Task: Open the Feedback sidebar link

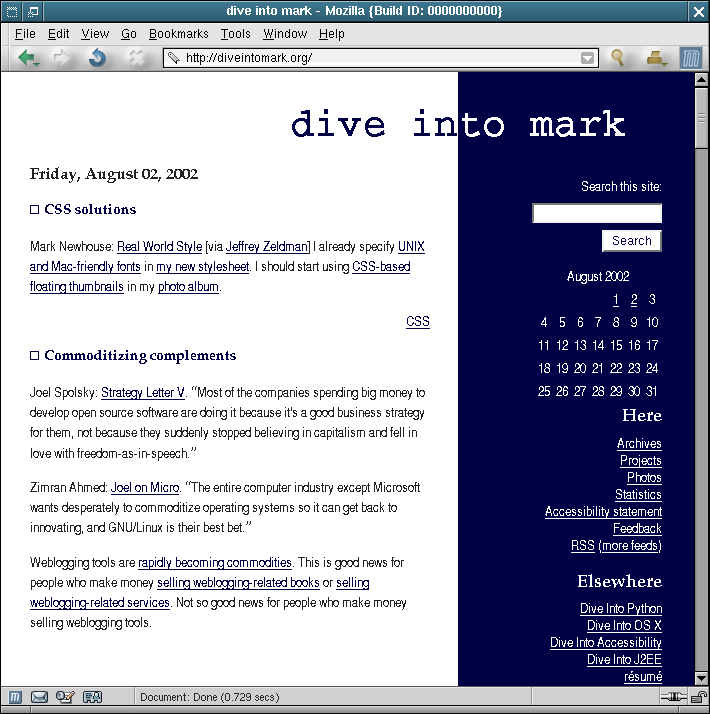Action: [638, 528]
